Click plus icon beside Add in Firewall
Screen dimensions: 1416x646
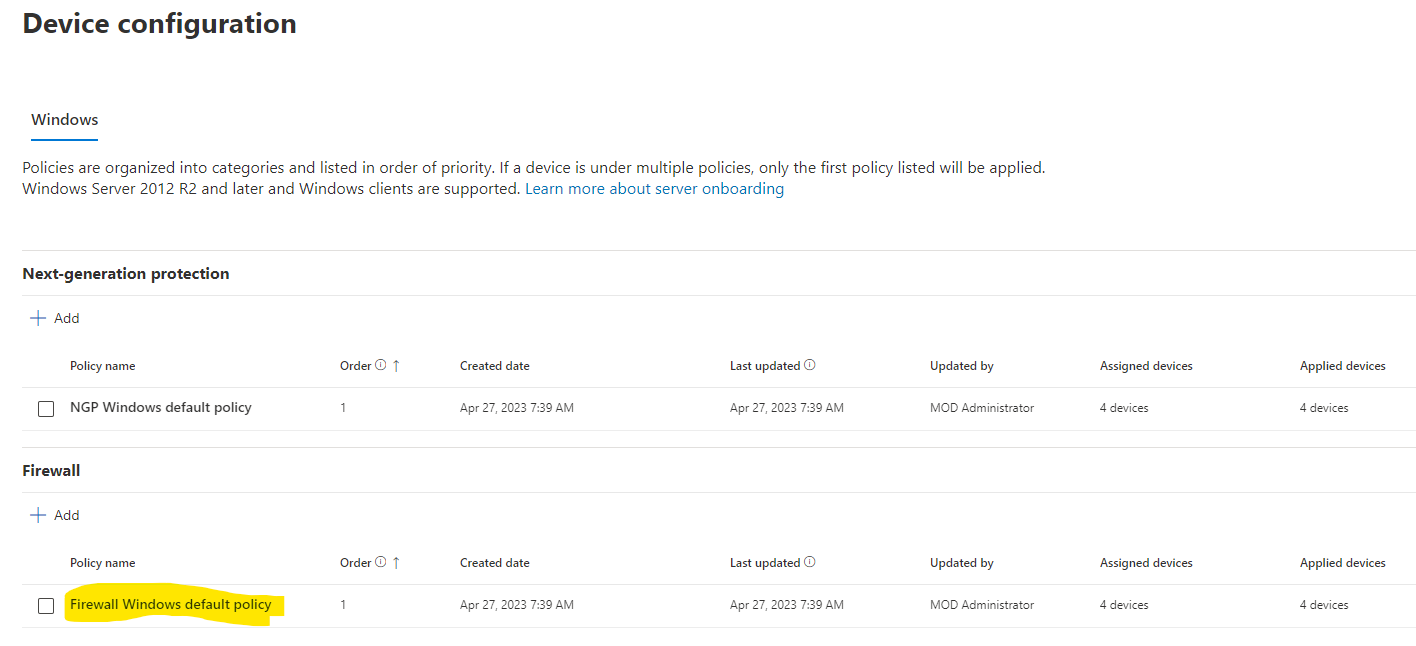(38, 515)
